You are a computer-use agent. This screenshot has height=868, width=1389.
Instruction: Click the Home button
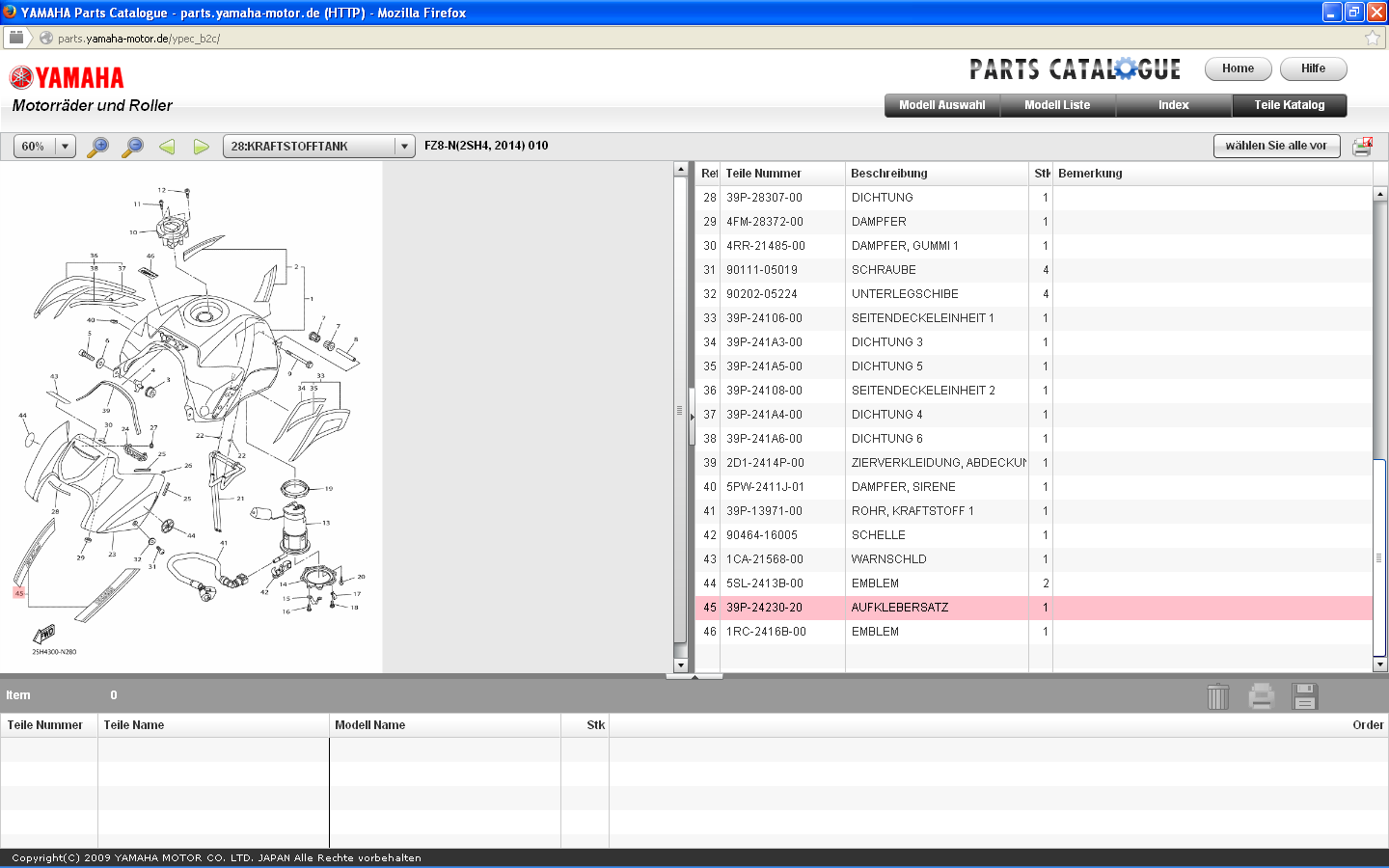1238,68
